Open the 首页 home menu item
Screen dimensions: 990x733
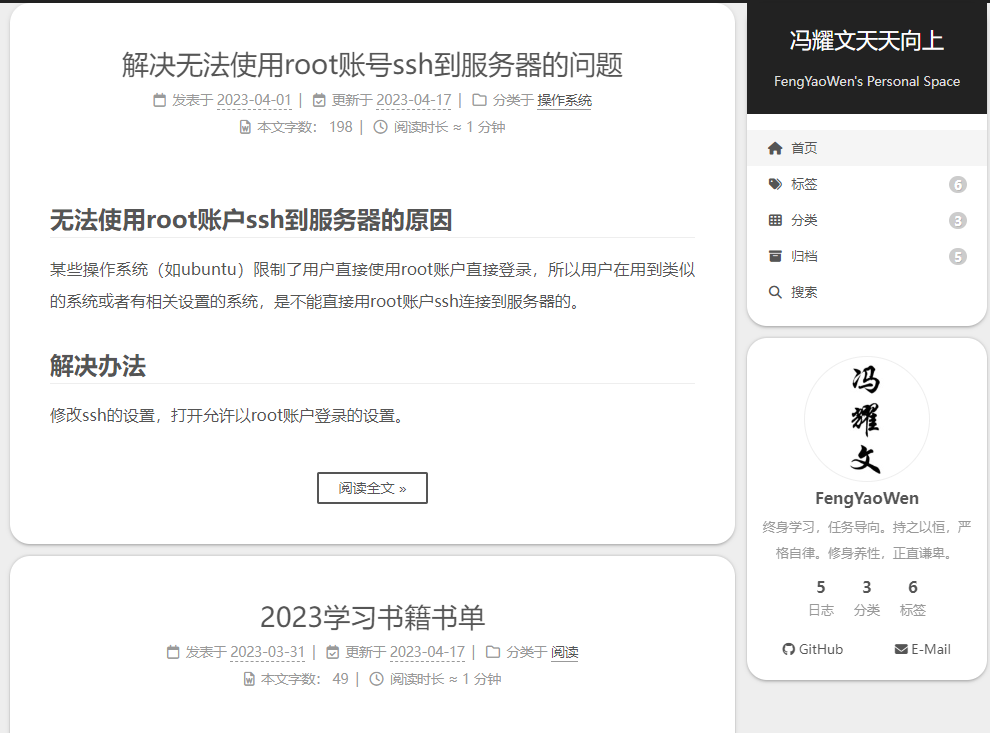tap(866, 148)
